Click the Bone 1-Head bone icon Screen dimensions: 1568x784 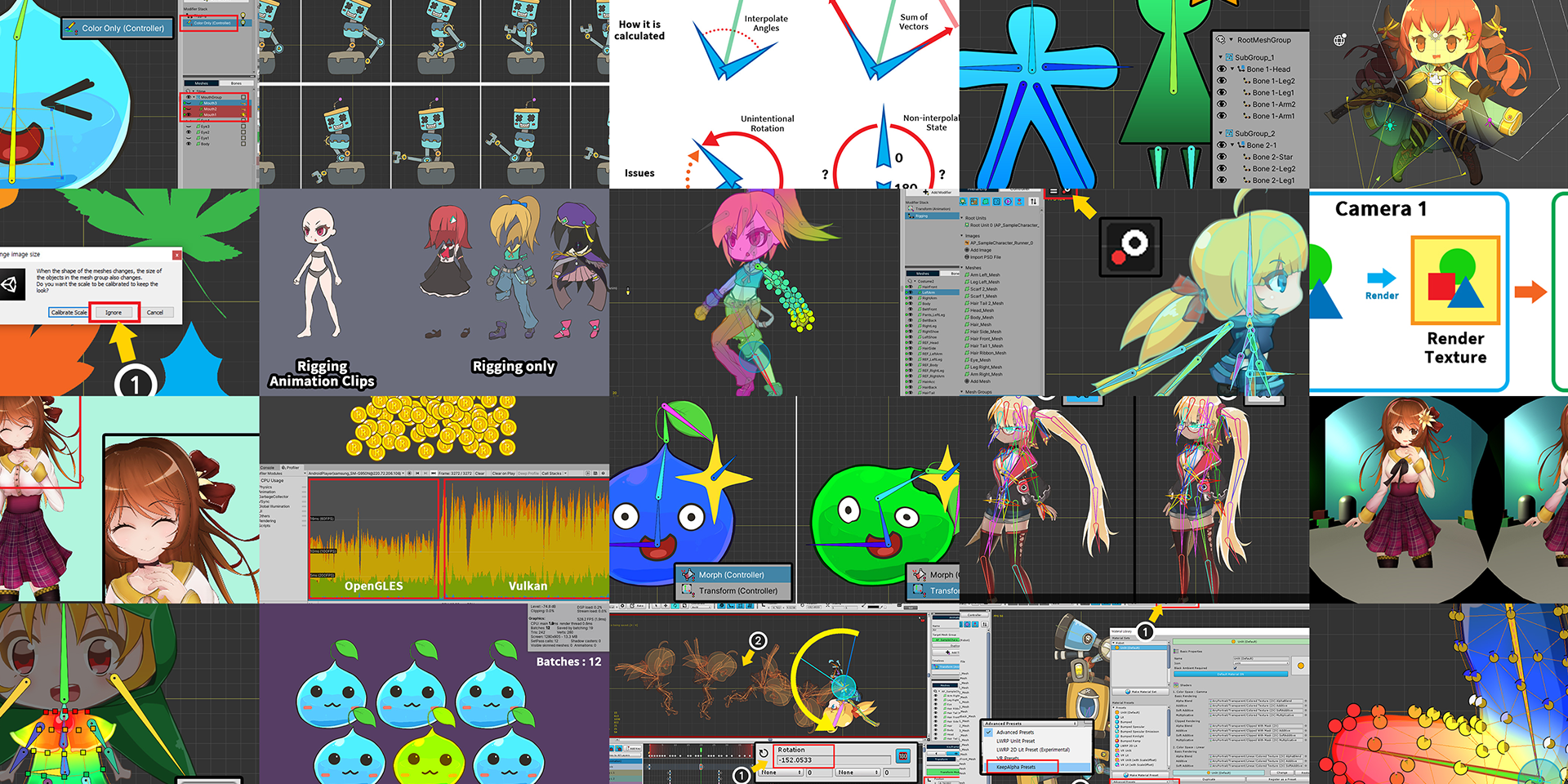(x=1241, y=69)
